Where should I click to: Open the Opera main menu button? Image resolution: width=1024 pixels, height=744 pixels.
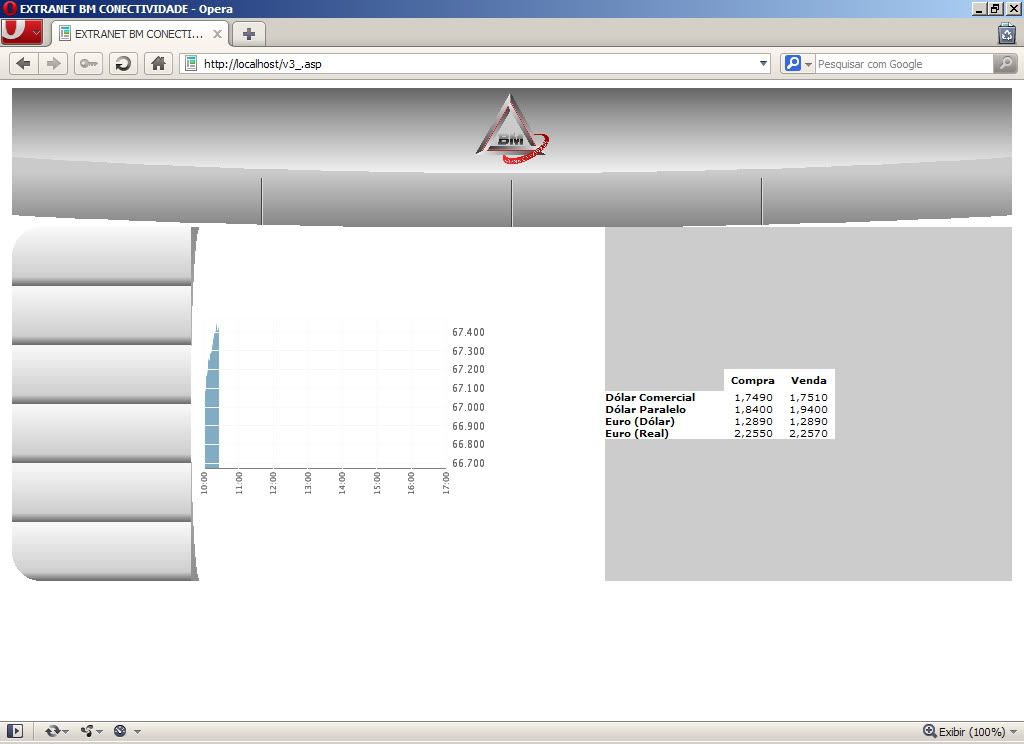click(21, 32)
